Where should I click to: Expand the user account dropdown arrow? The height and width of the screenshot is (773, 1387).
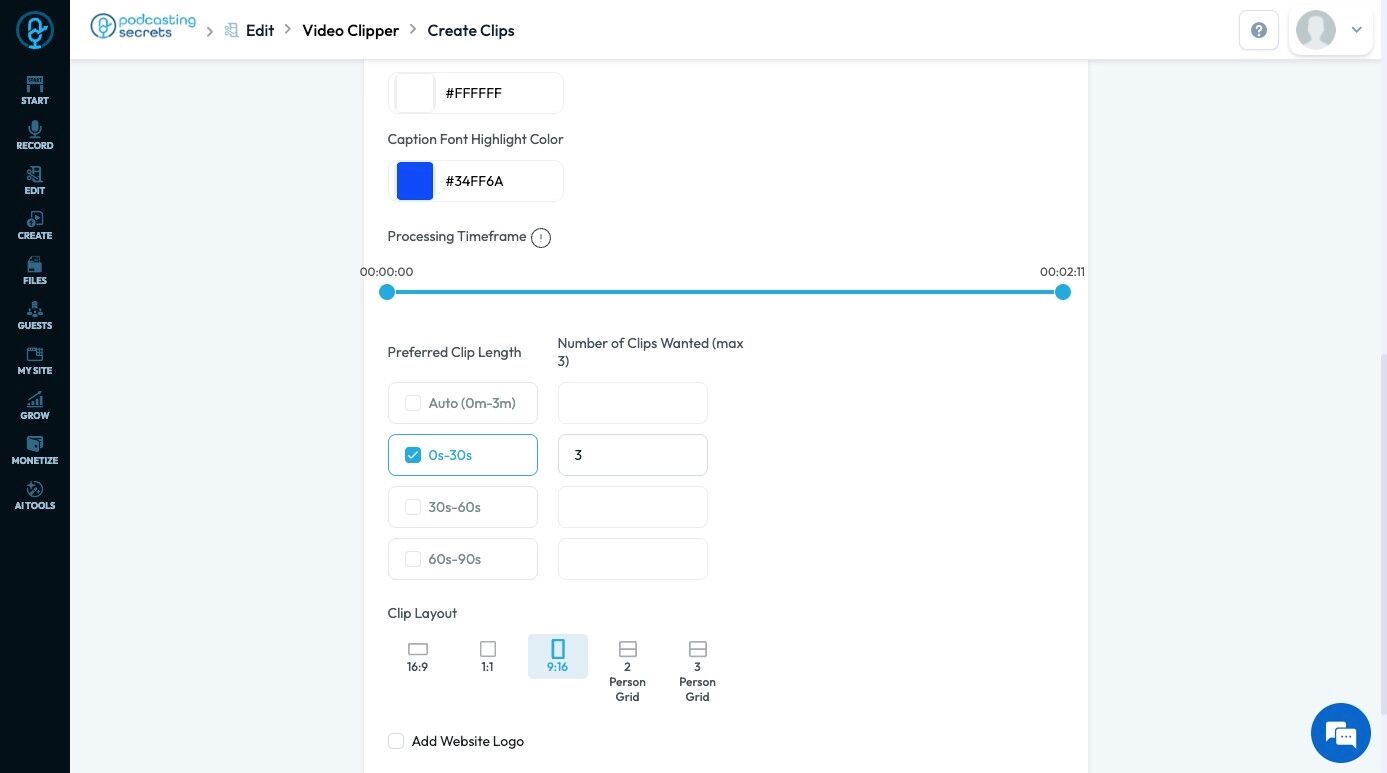tap(1357, 30)
